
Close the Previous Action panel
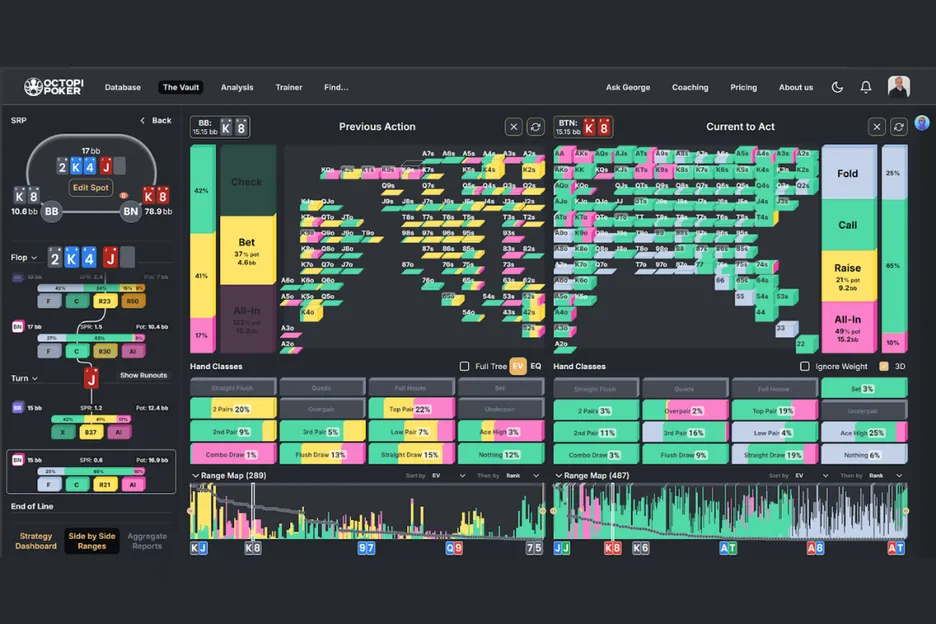(x=513, y=127)
